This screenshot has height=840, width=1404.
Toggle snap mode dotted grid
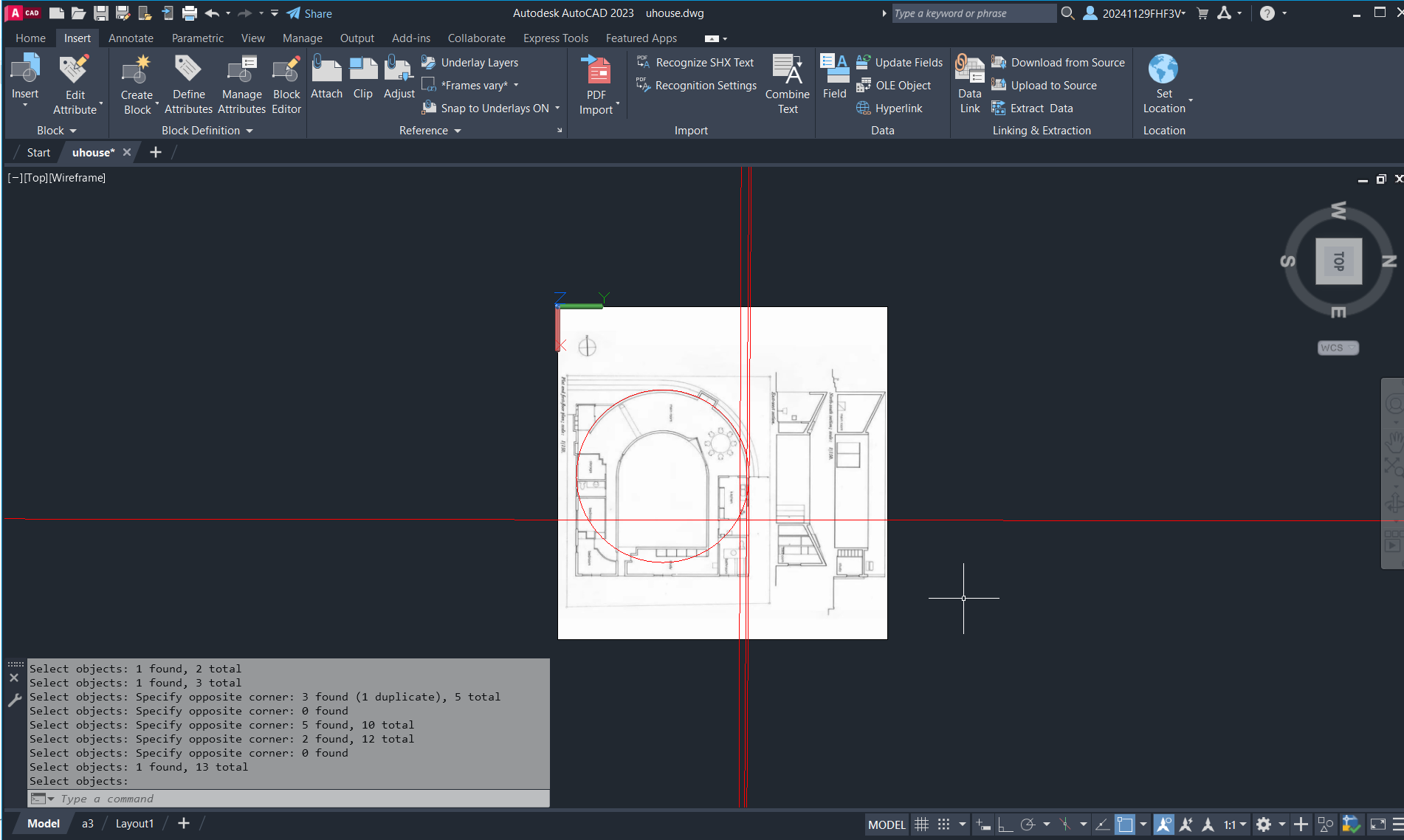(x=943, y=824)
